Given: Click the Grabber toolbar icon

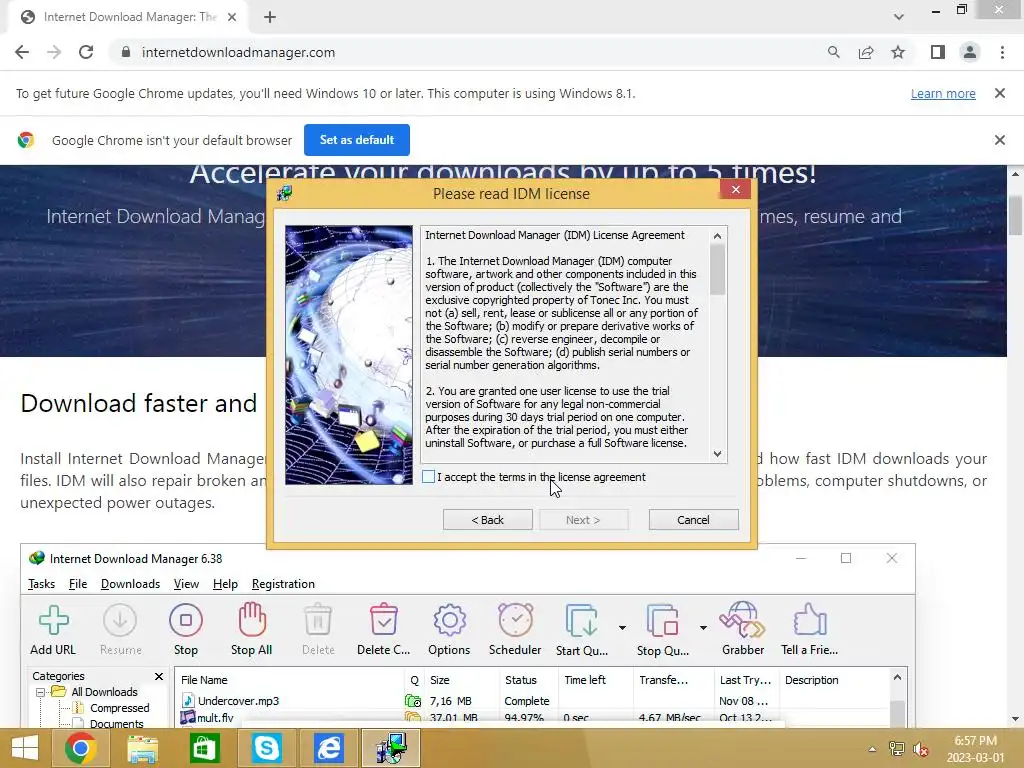Looking at the screenshot, I should 743,620.
